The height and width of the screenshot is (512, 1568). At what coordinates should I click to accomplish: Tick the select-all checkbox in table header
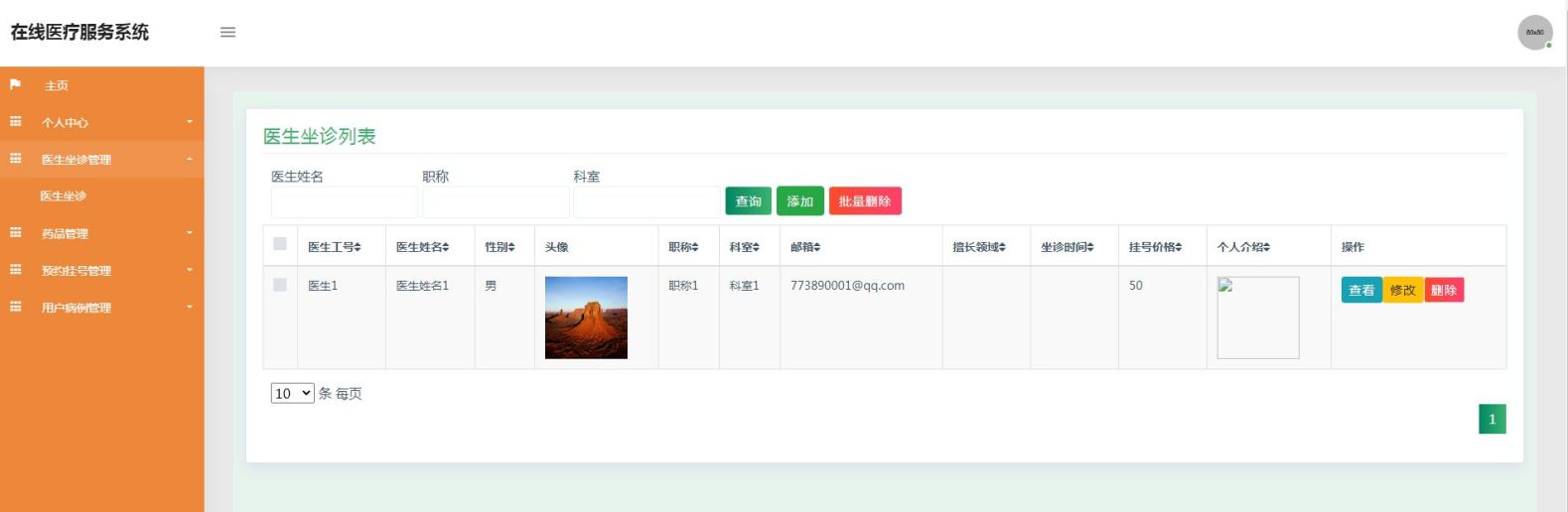[280, 244]
